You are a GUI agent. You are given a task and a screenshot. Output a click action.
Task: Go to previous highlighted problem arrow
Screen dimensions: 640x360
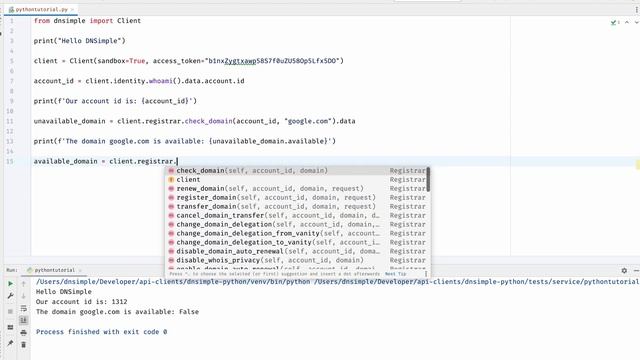627,22
